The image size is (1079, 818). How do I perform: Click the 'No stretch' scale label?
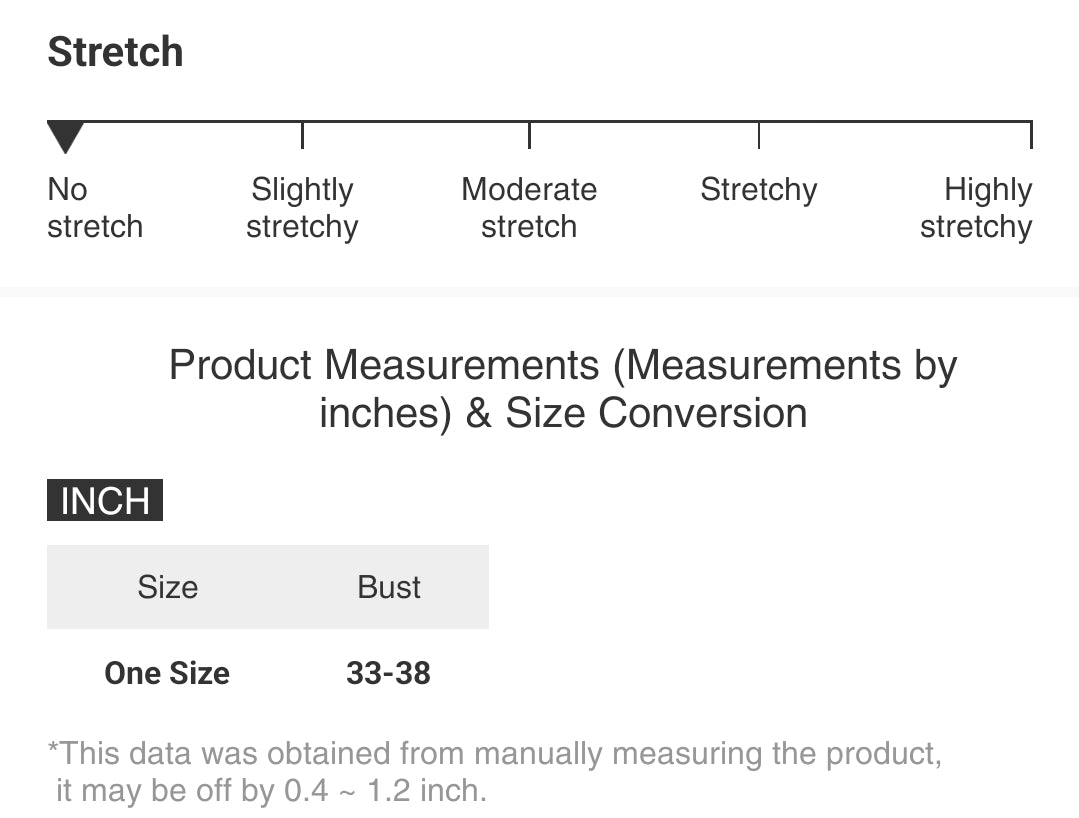95,208
